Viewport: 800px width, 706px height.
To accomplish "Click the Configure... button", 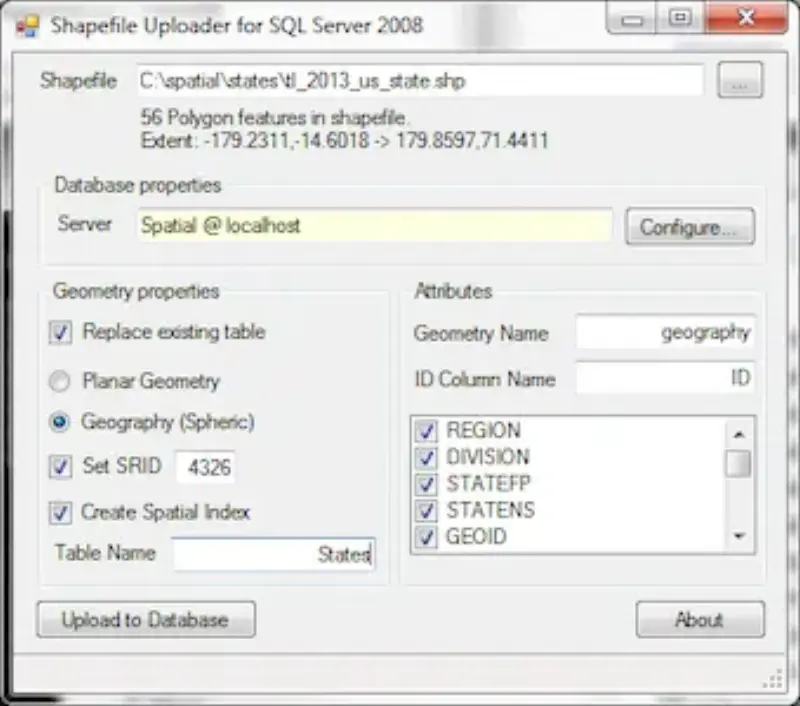I will tap(690, 226).
